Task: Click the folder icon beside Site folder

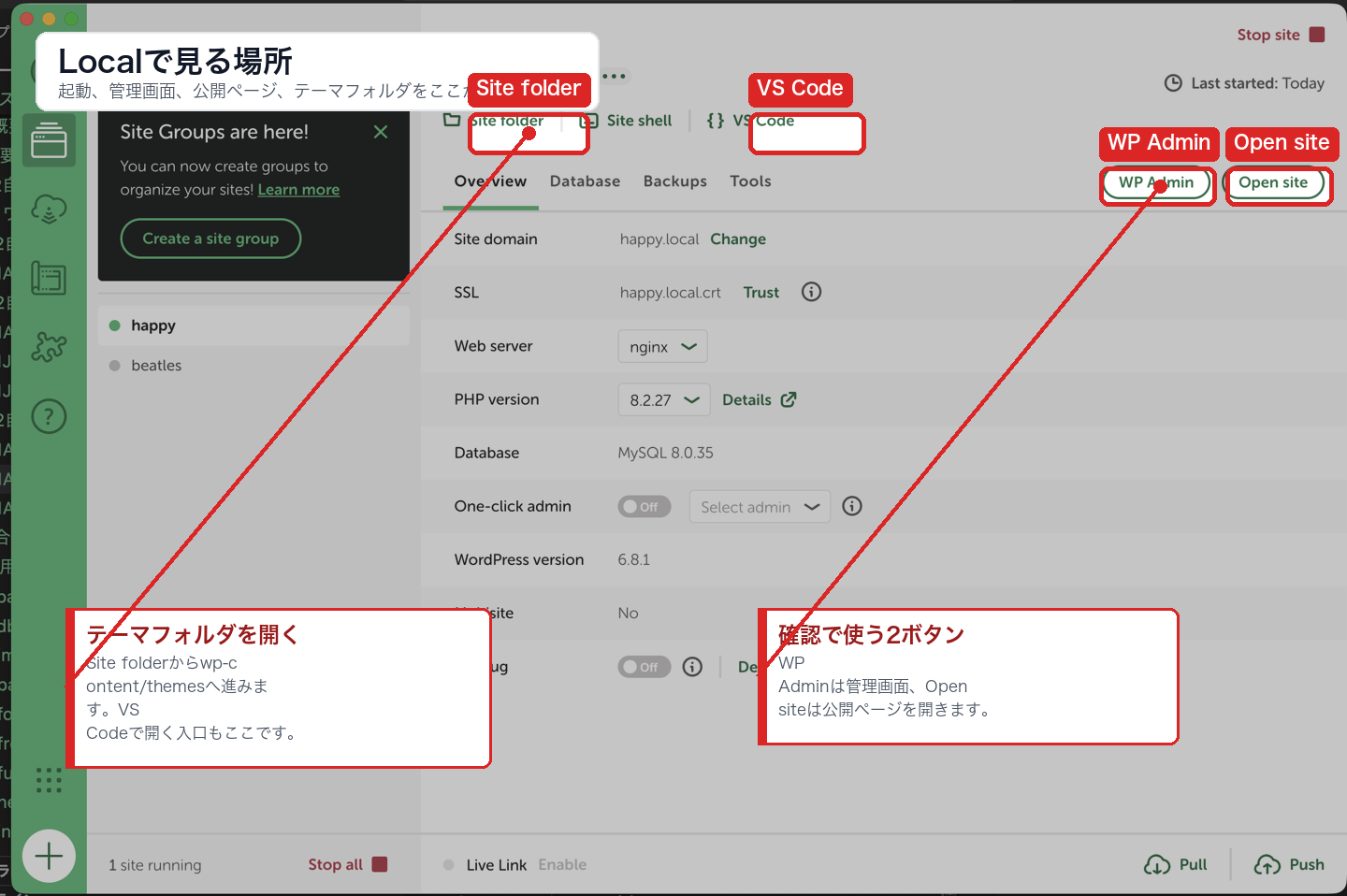Action: point(452,121)
